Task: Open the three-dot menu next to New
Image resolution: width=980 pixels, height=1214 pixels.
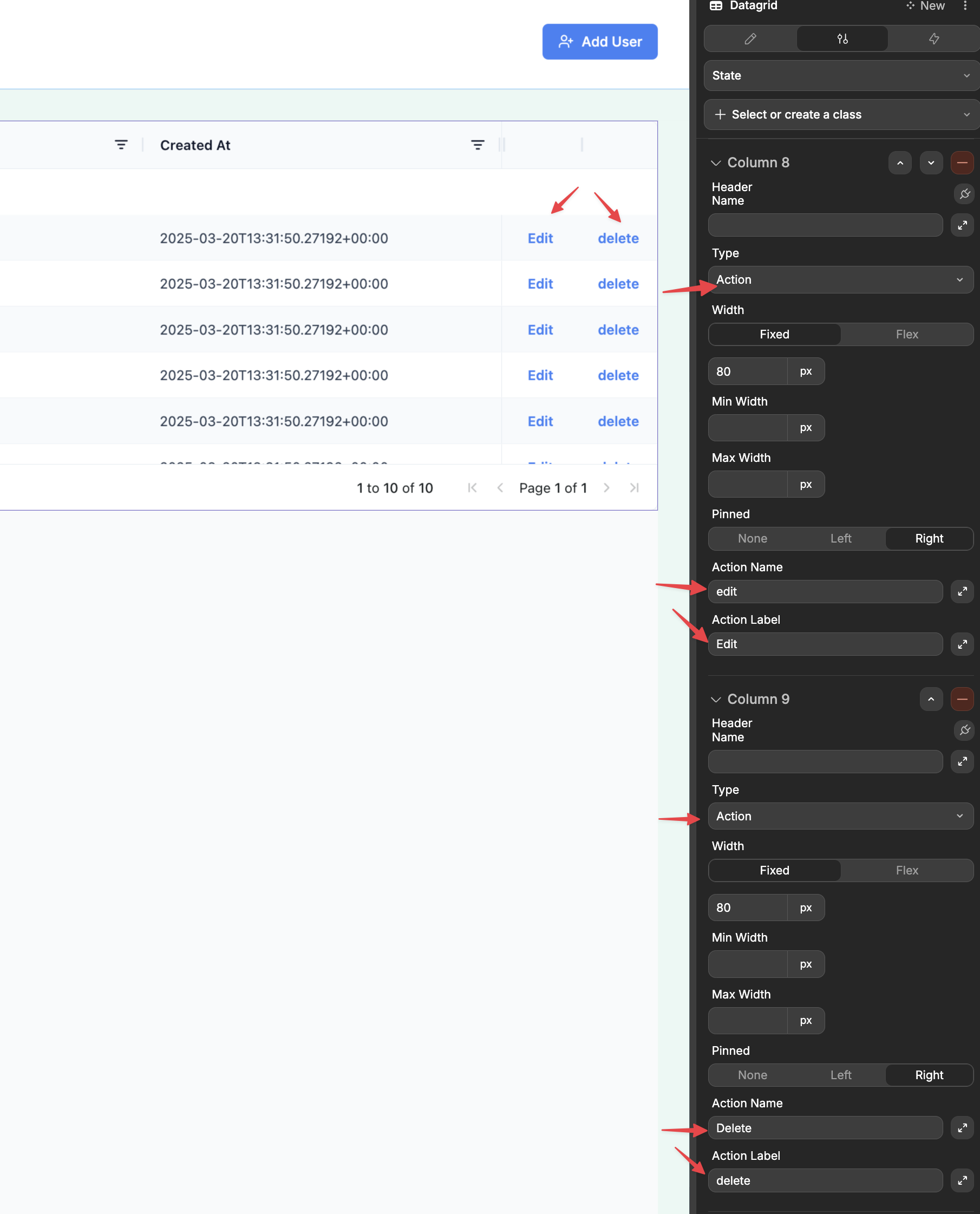Action: 965,5
